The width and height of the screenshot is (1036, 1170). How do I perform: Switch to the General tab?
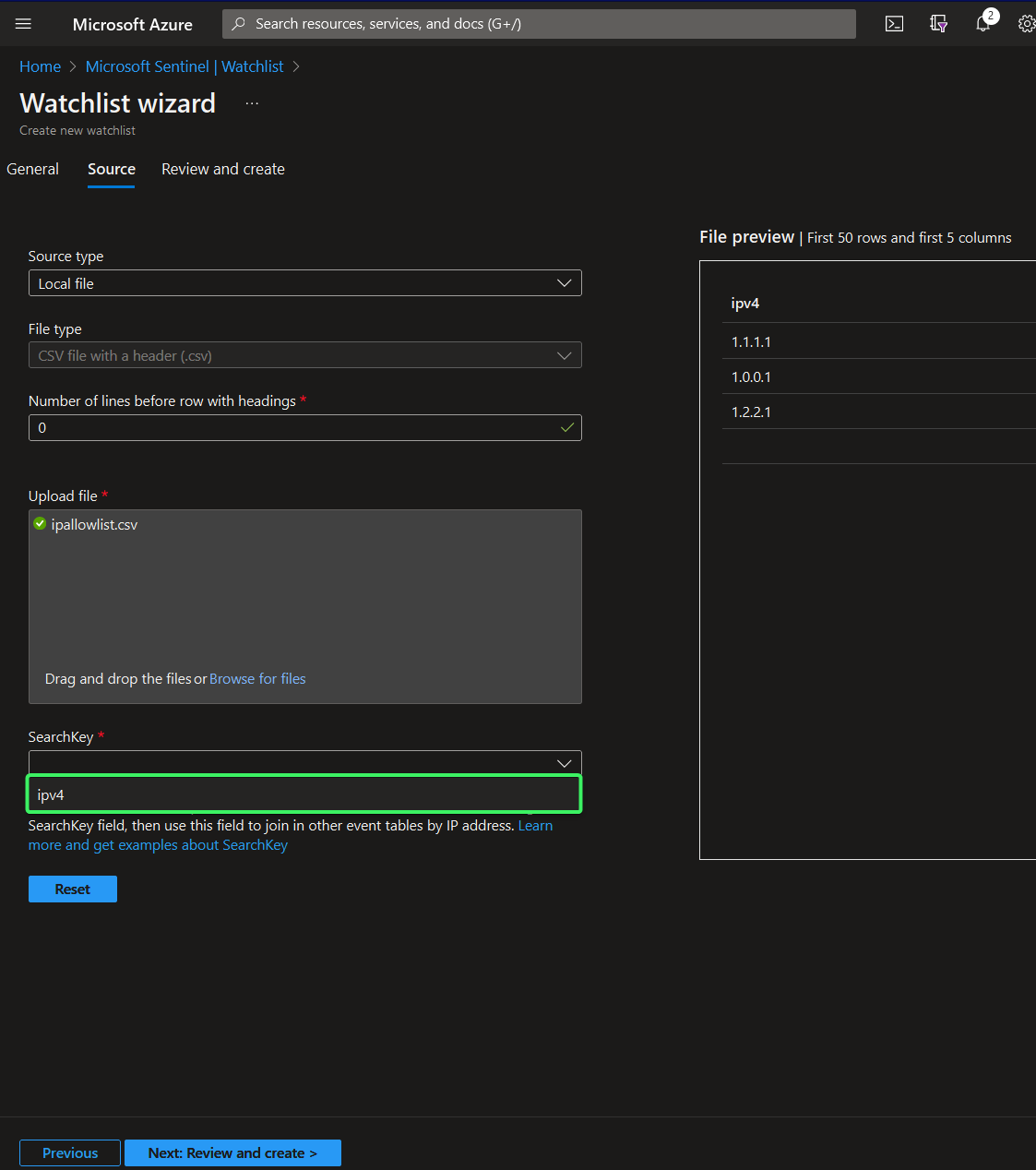pyautogui.click(x=33, y=169)
